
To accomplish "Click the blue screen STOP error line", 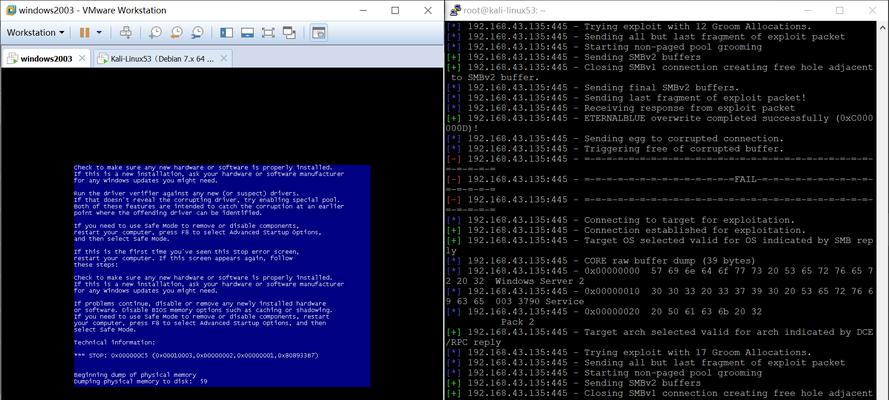I will [196, 356].
